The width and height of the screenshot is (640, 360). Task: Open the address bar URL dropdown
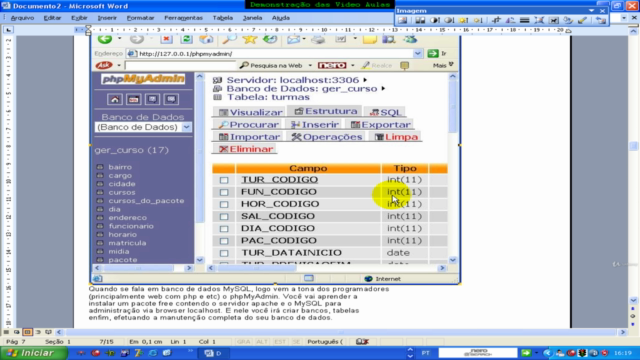tap(418, 53)
